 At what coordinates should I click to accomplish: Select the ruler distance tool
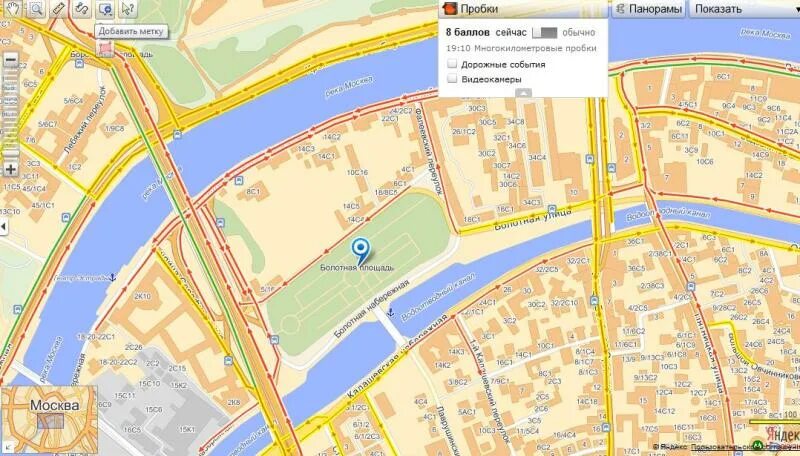click(58, 8)
